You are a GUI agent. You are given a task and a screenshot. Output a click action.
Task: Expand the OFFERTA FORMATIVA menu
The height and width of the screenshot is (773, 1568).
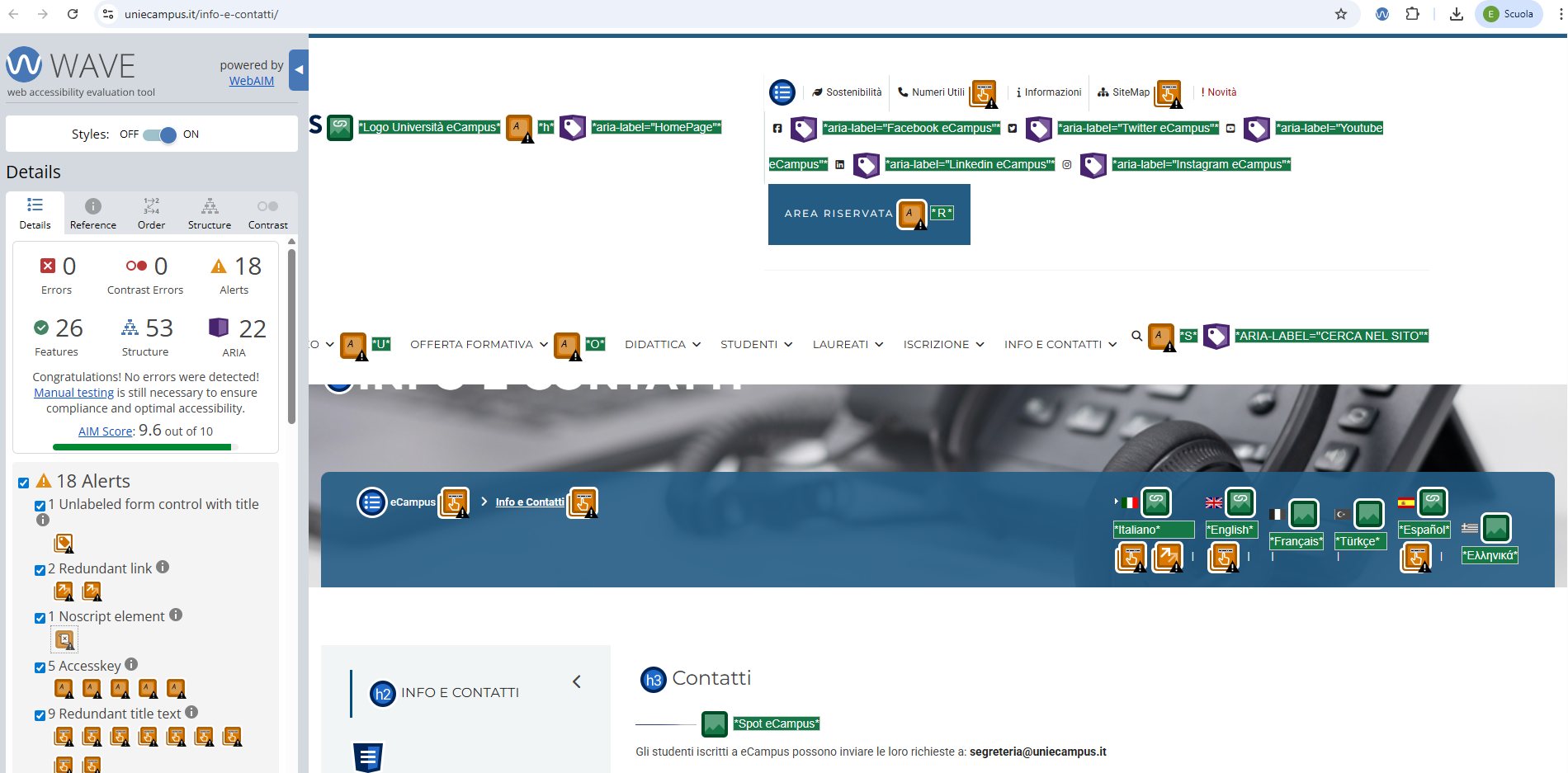click(x=479, y=345)
